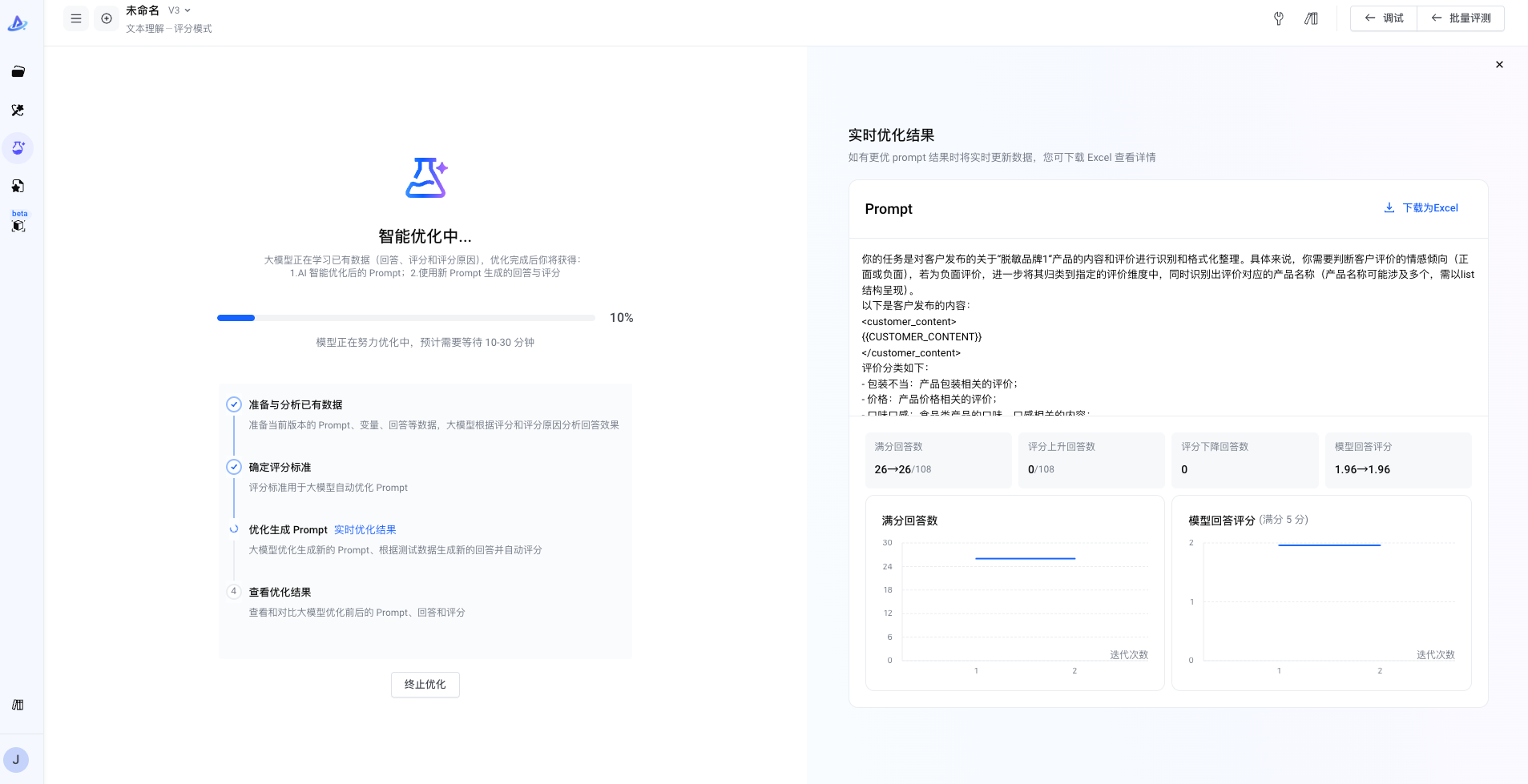
Task: Click the blue line in 模型回答评分 chart
Action: pyautogui.click(x=1329, y=545)
